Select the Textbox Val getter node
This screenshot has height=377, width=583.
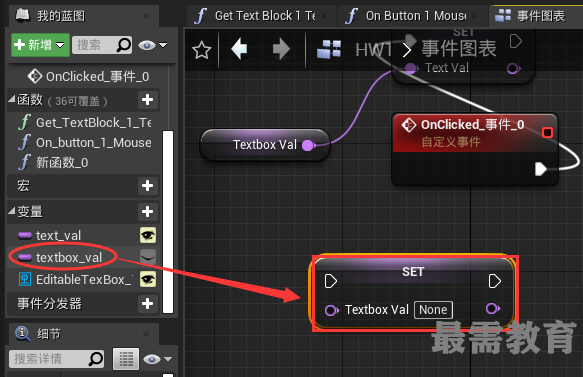click(265, 145)
